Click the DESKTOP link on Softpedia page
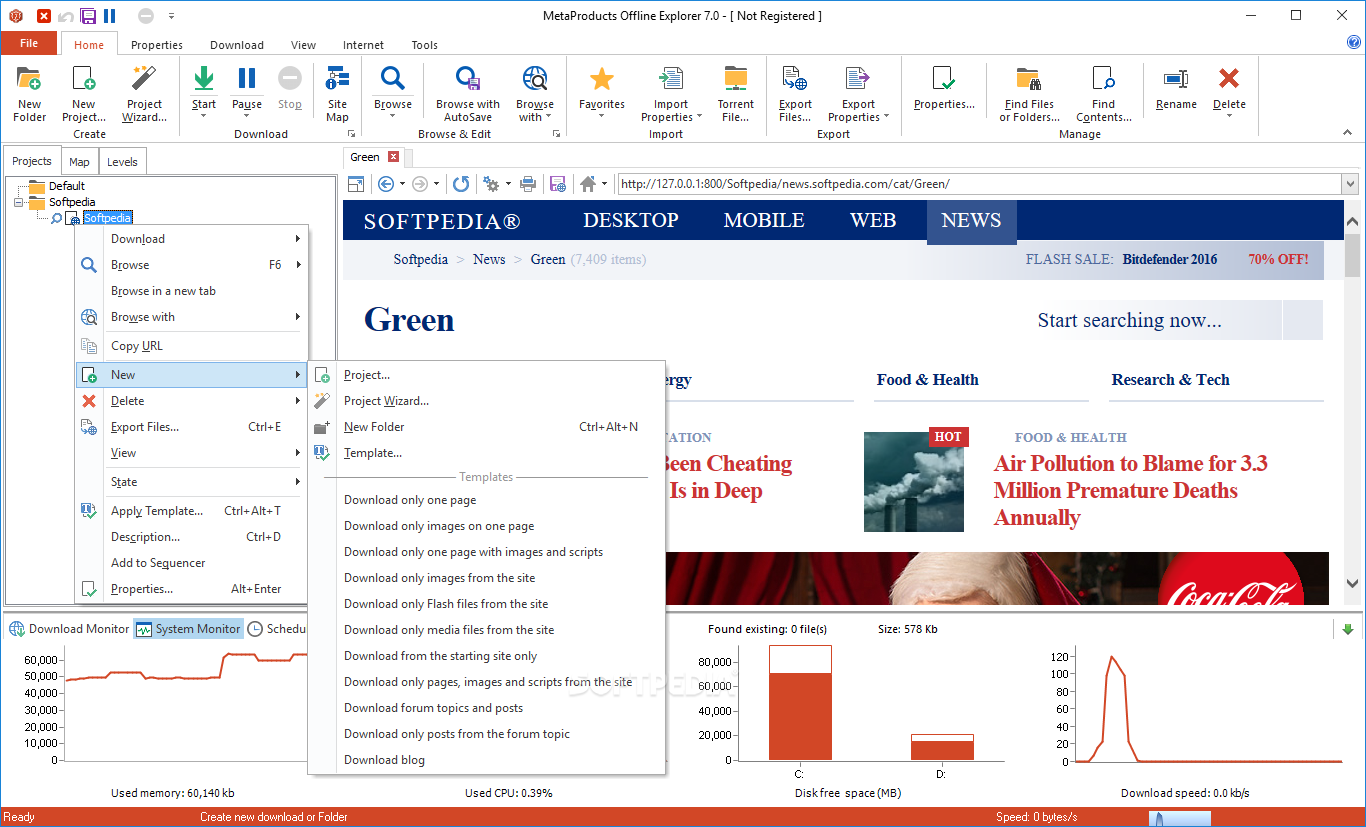 [x=631, y=221]
